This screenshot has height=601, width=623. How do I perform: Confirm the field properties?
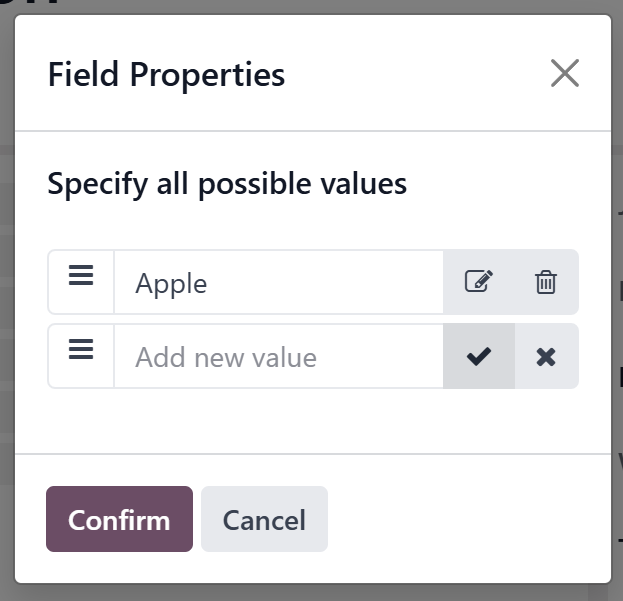coord(120,519)
